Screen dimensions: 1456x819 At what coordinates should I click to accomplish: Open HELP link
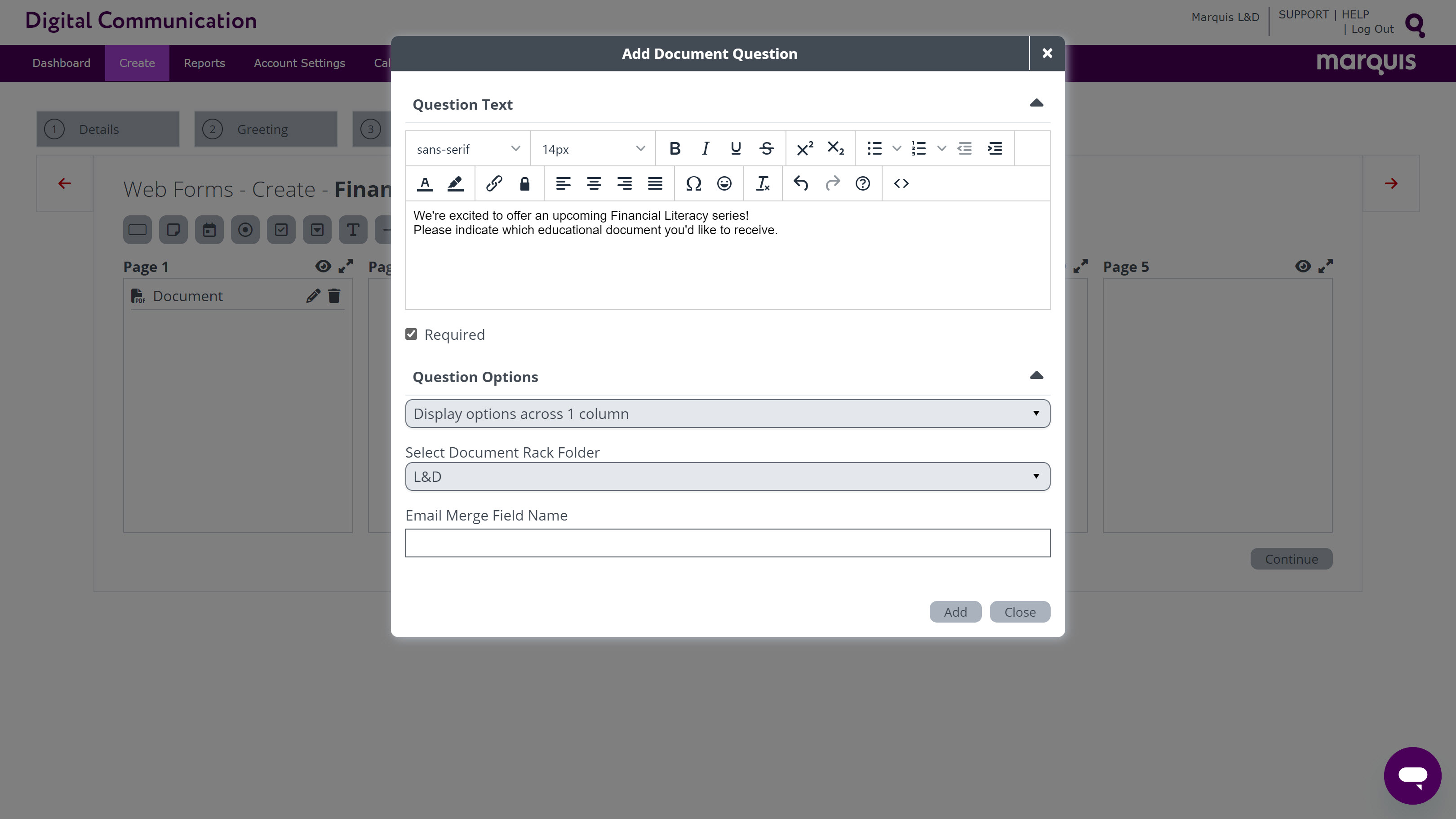pyautogui.click(x=1355, y=15)
